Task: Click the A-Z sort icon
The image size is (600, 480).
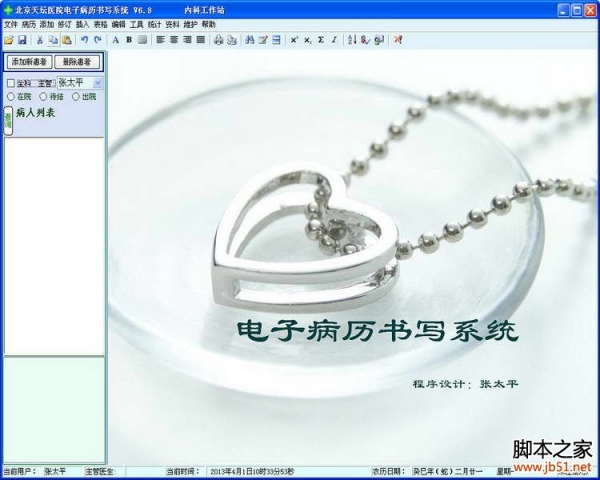Action: pyautogui.click(x=352, y=40)
